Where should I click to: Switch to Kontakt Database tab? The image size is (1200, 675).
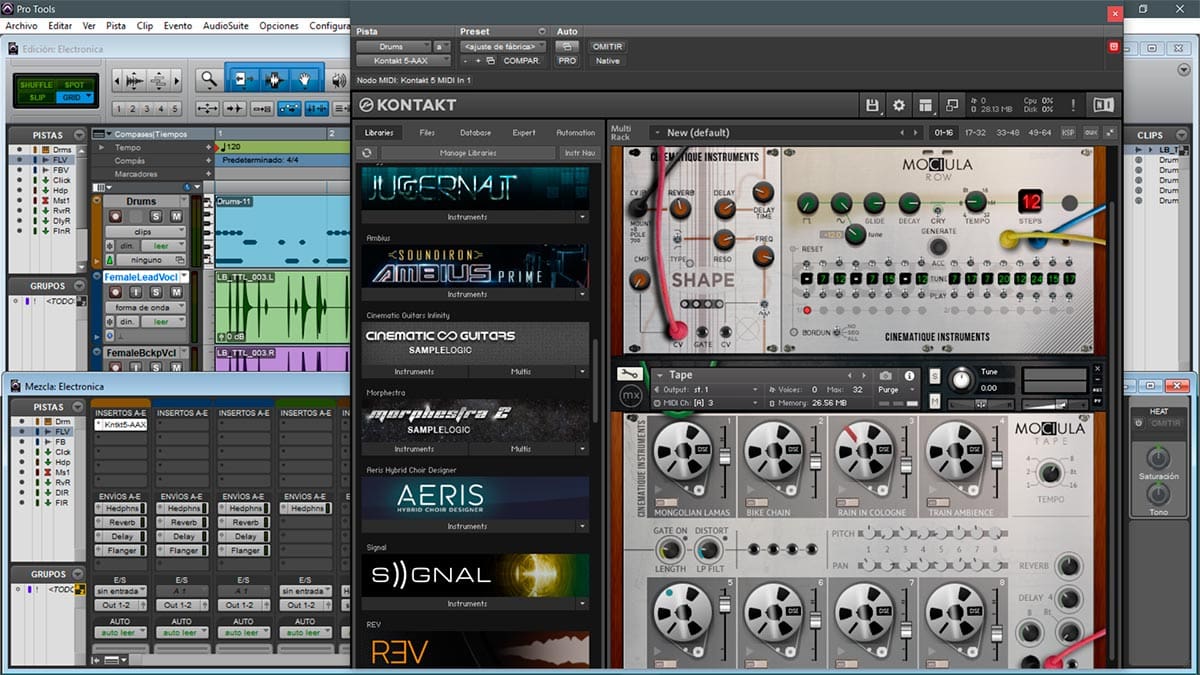475,132
